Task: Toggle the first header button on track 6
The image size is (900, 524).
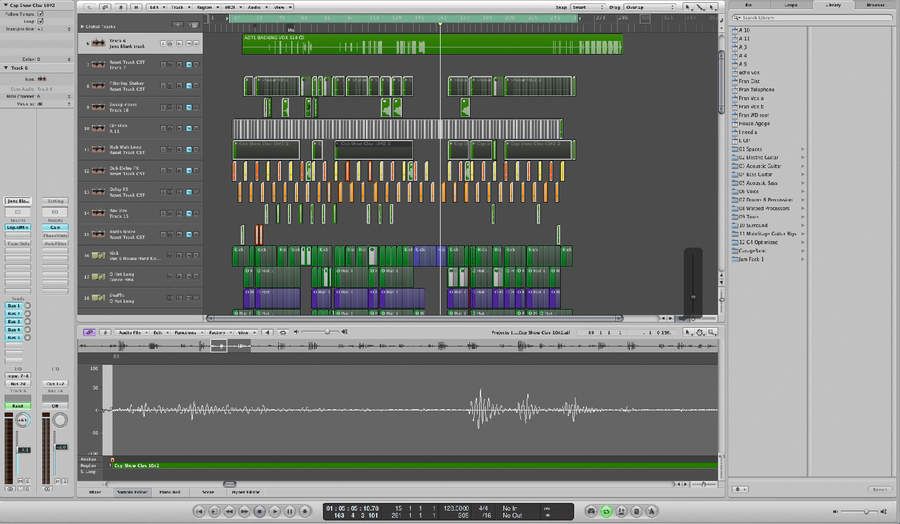Action: click(163, 44)
